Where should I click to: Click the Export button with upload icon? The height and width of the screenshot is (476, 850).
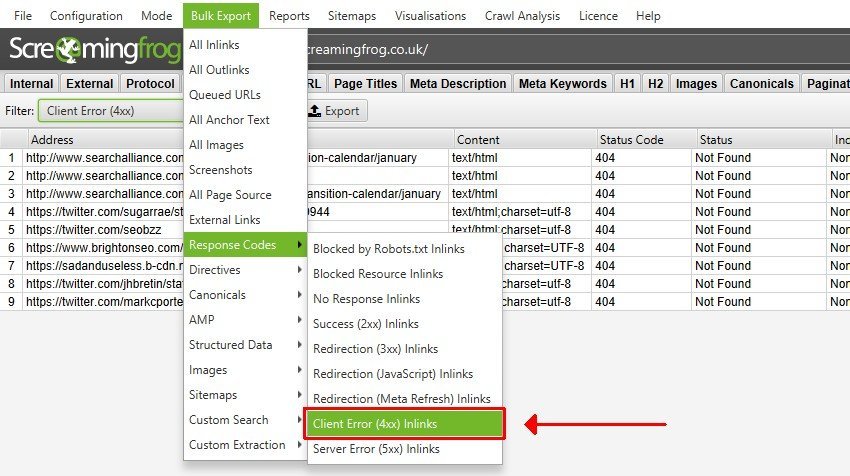(x=334, y=111)
